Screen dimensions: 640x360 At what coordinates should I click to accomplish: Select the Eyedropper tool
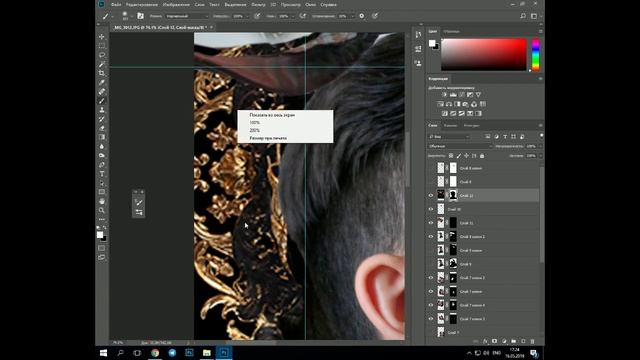point(102,82)
